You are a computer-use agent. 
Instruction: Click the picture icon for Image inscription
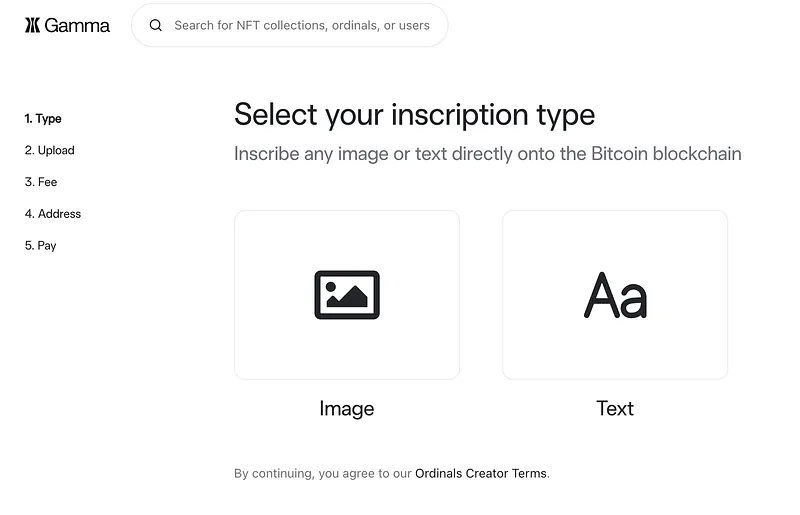[347, 295]
